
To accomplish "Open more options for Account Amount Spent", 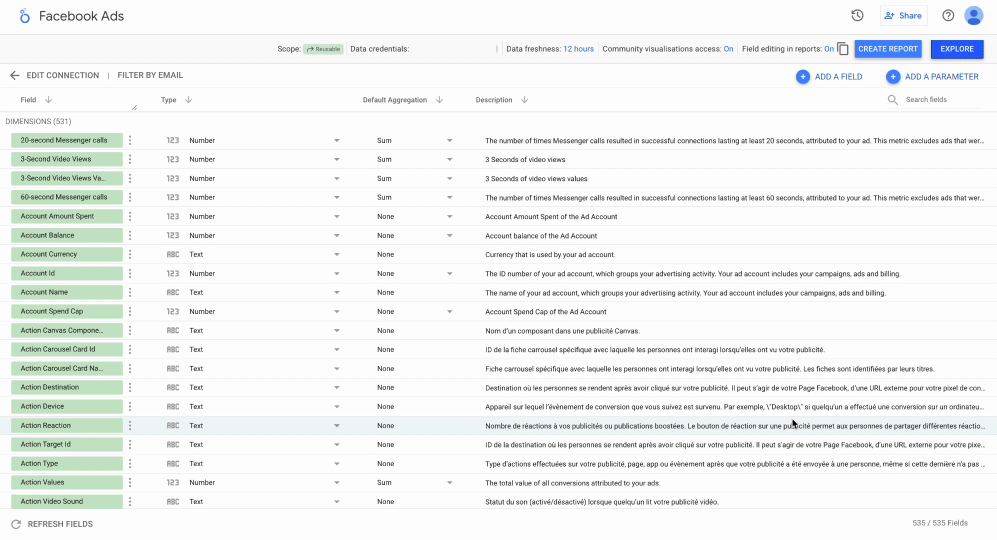I will (130, 216).
